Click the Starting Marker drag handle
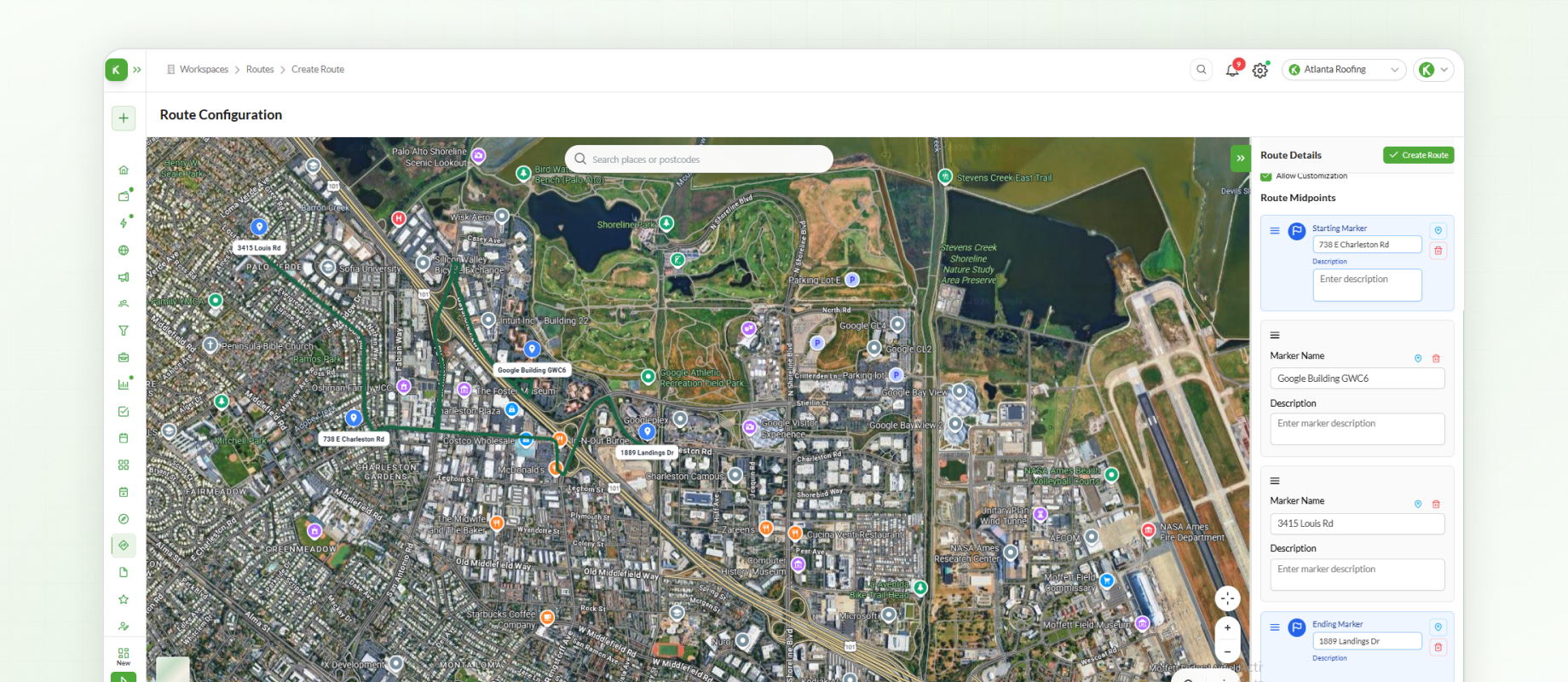Screen dimensions: 1568x682 click(1275, 231)
